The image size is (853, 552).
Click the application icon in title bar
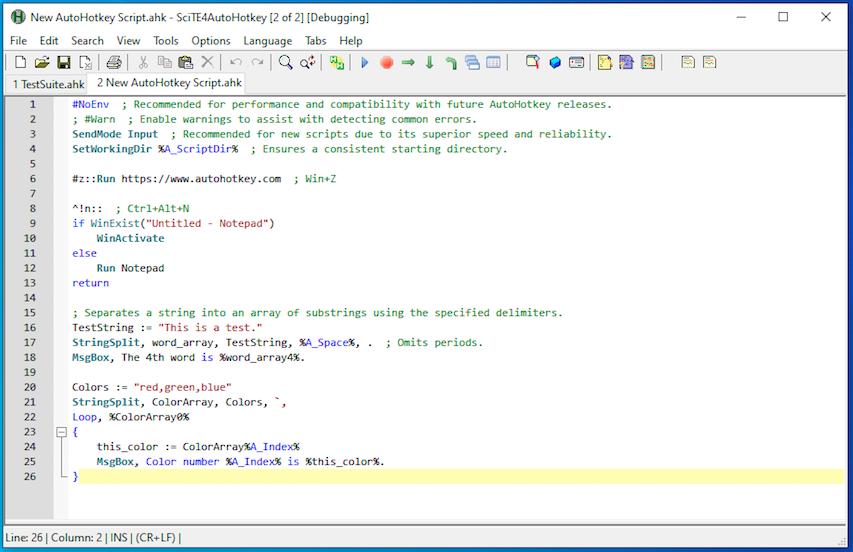(x=18, y=17)
